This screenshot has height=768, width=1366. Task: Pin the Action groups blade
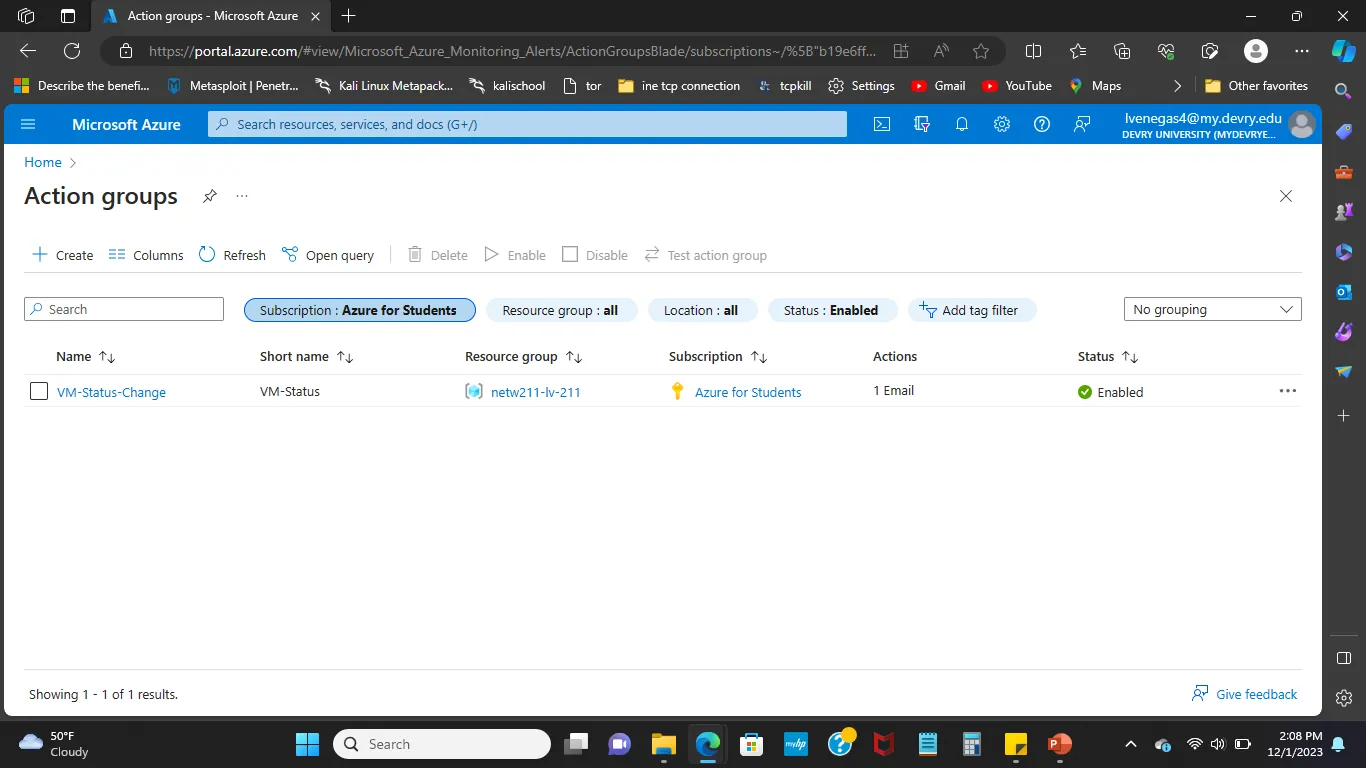coord(209,196)
